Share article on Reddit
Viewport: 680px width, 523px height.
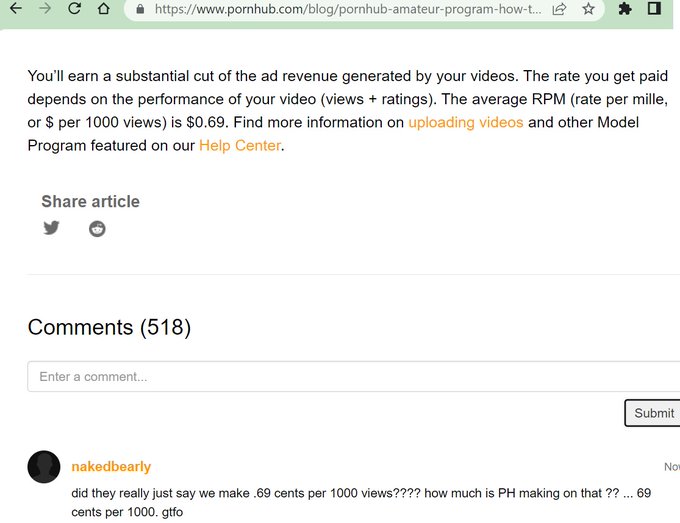click(97, 229)
